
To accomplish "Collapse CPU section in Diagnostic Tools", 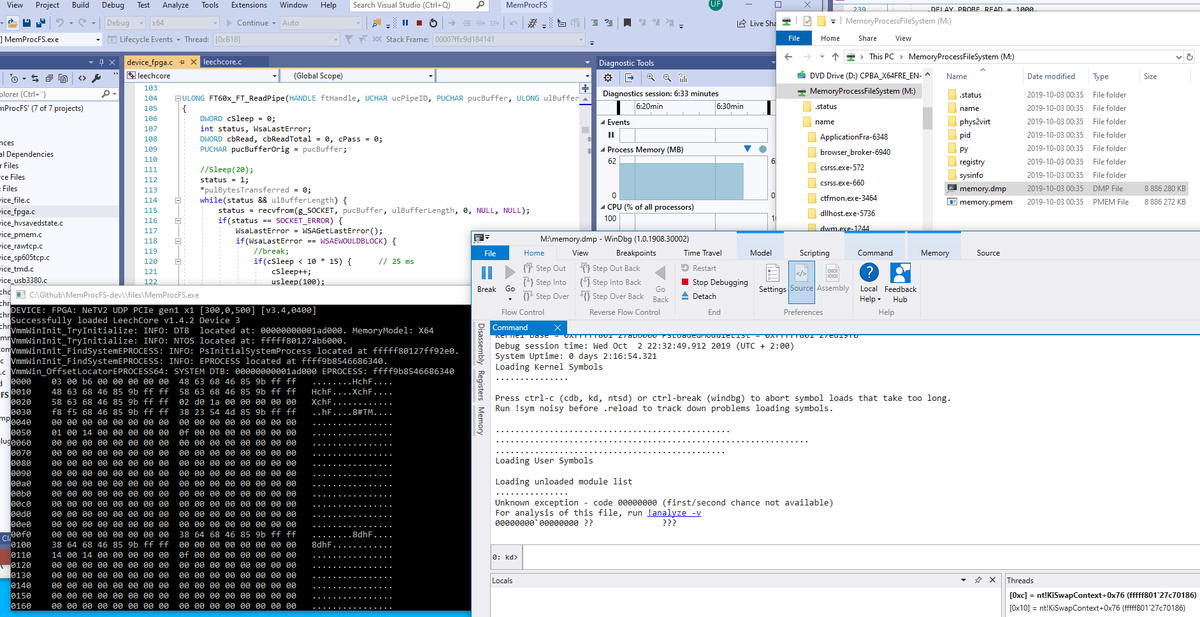I will pos(603,206).
